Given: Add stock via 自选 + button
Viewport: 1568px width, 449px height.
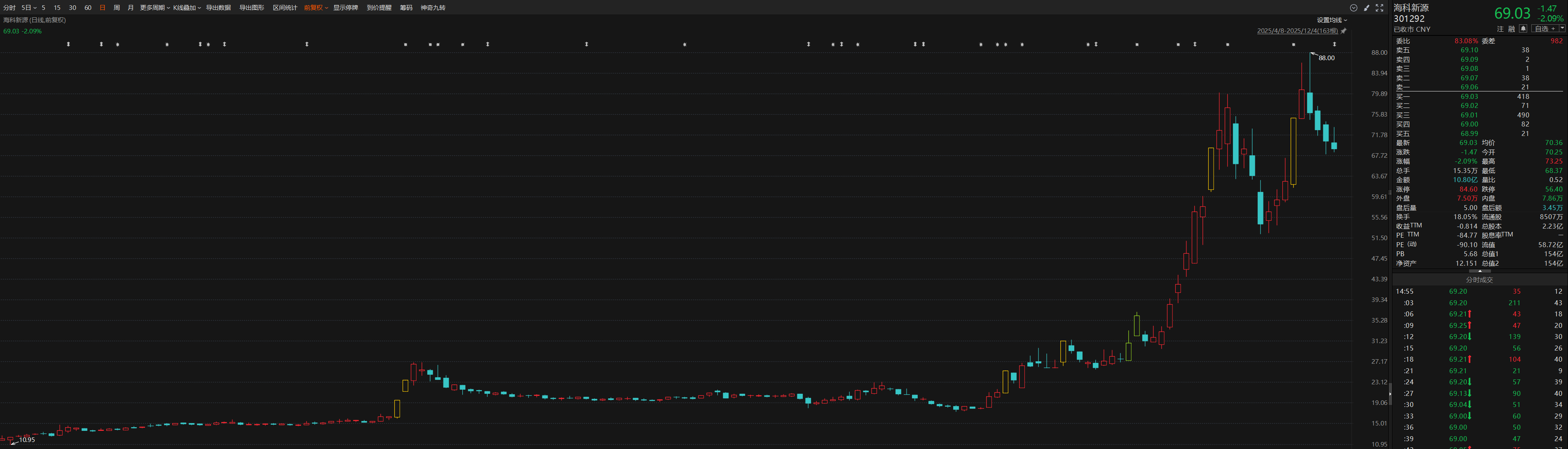Looking at the screenshot, I should click(x=1545, y=28).
